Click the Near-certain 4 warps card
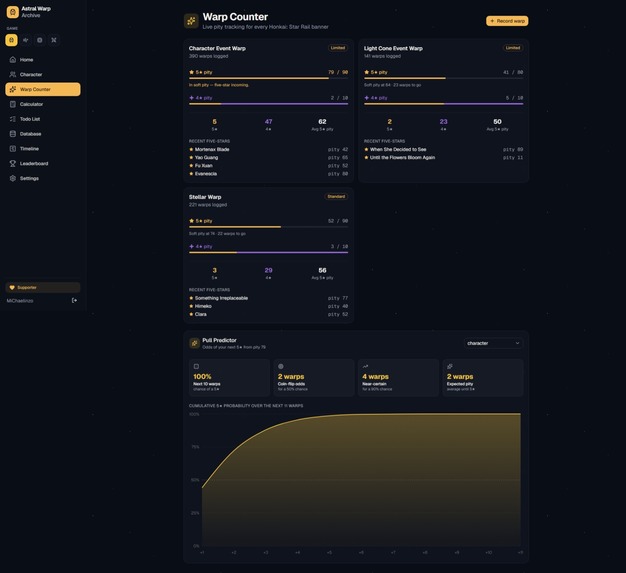Screen dimensions: 626x573 click(398, 377)
